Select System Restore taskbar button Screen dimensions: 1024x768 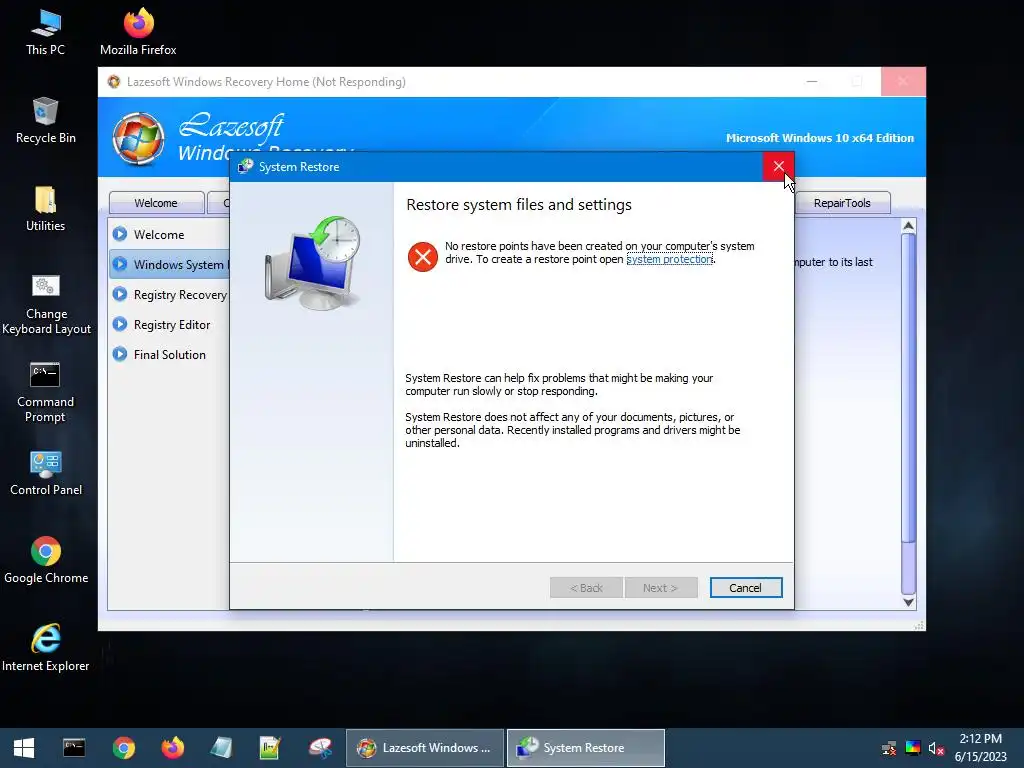(586, 748)
